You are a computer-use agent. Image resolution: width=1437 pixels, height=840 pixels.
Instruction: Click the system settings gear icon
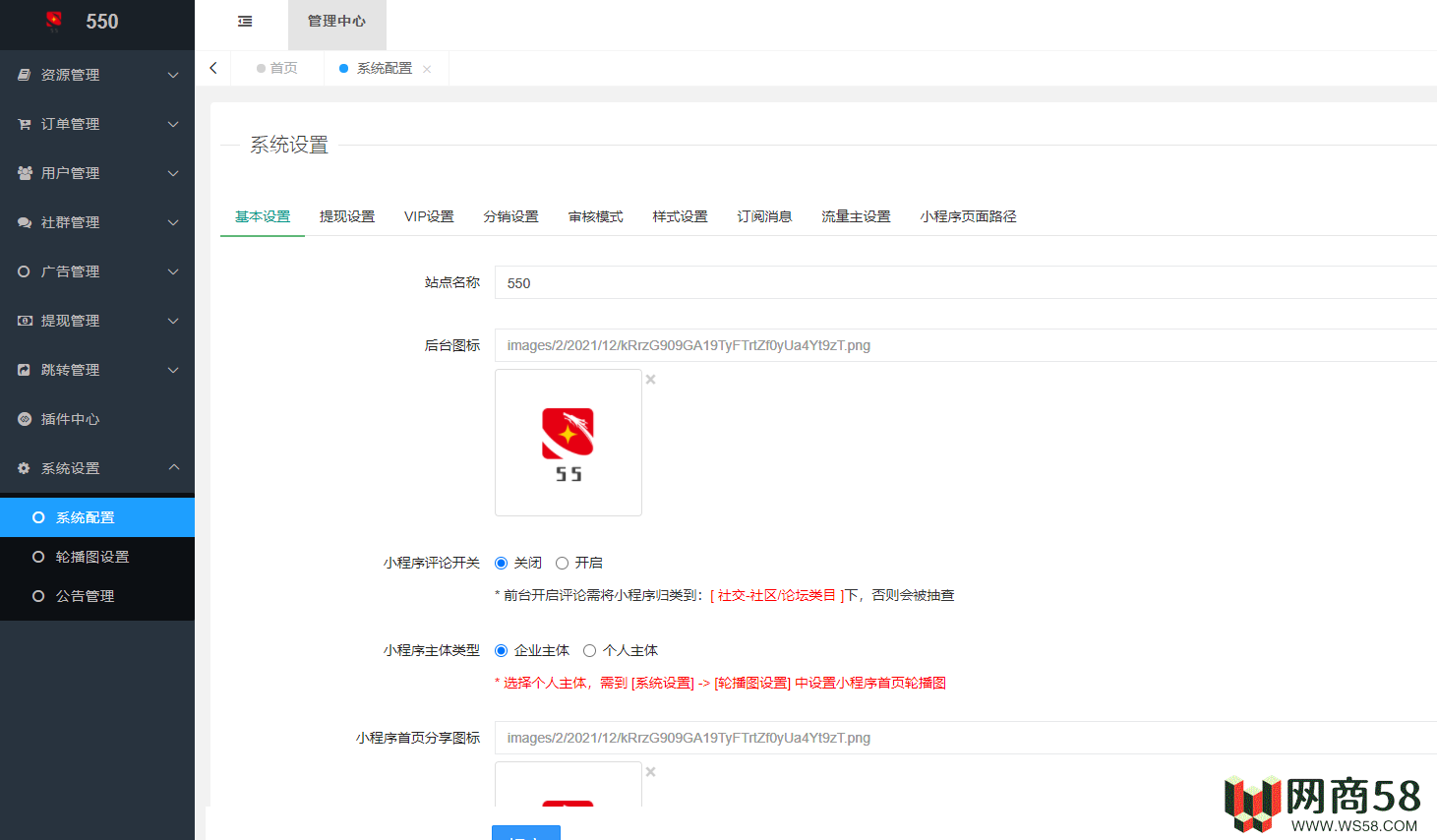[25, 468]
